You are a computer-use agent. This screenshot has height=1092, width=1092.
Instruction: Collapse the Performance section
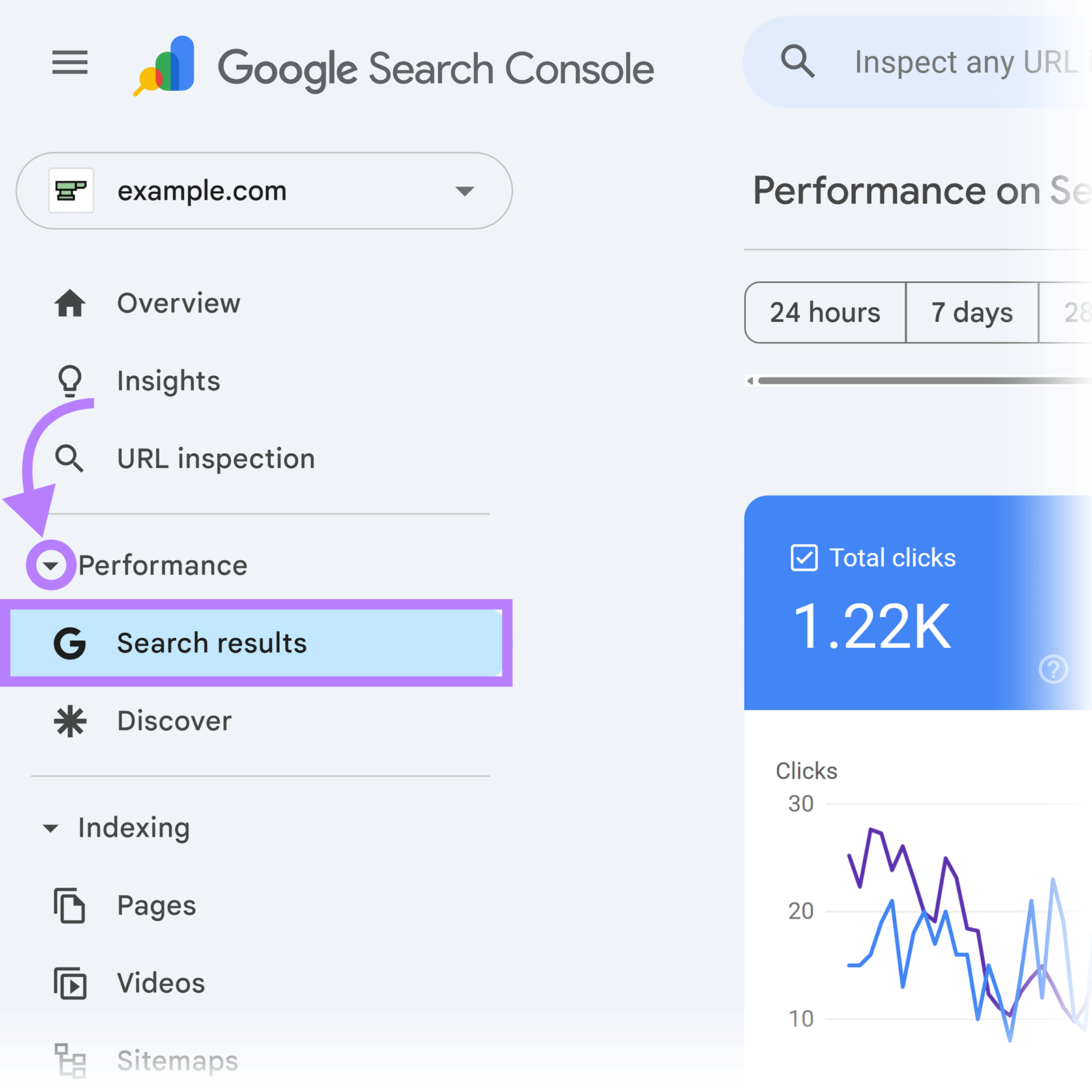[x=49, y=564]
